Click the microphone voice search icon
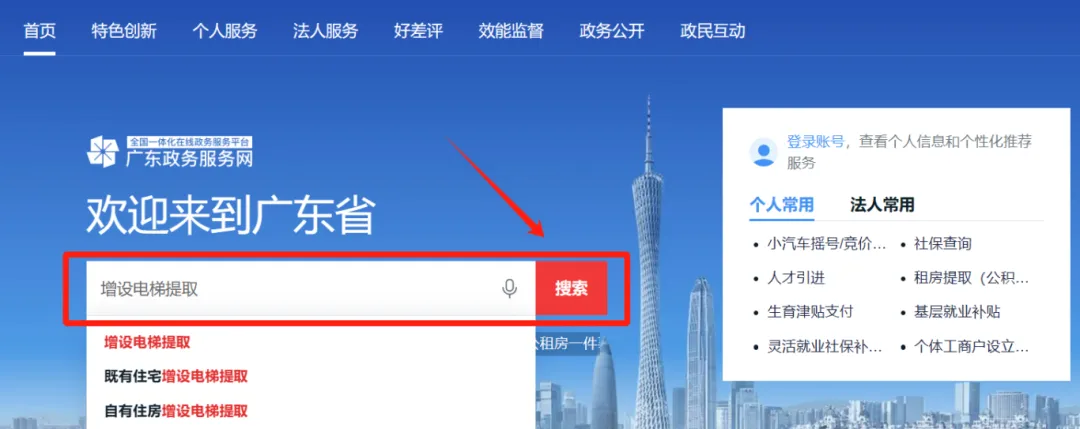1080x429 pixels. [x=509, y=289]
